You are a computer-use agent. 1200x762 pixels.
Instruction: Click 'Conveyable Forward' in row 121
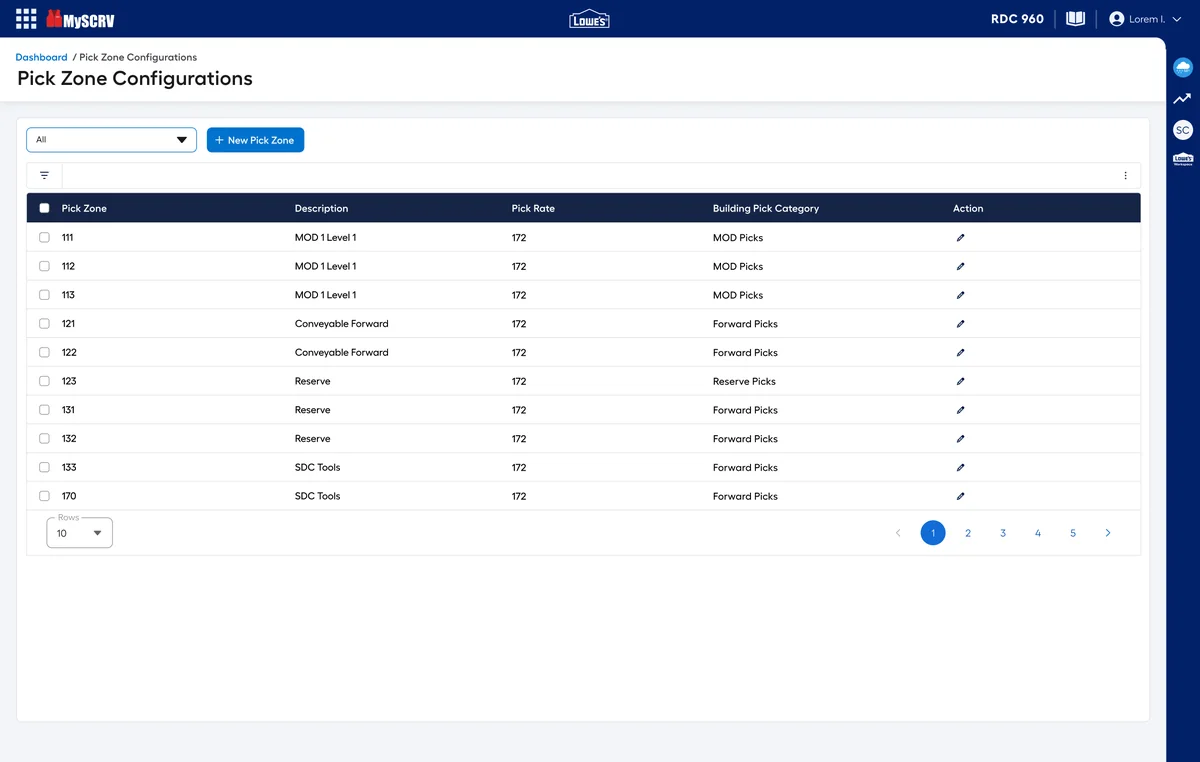point(341,324)
